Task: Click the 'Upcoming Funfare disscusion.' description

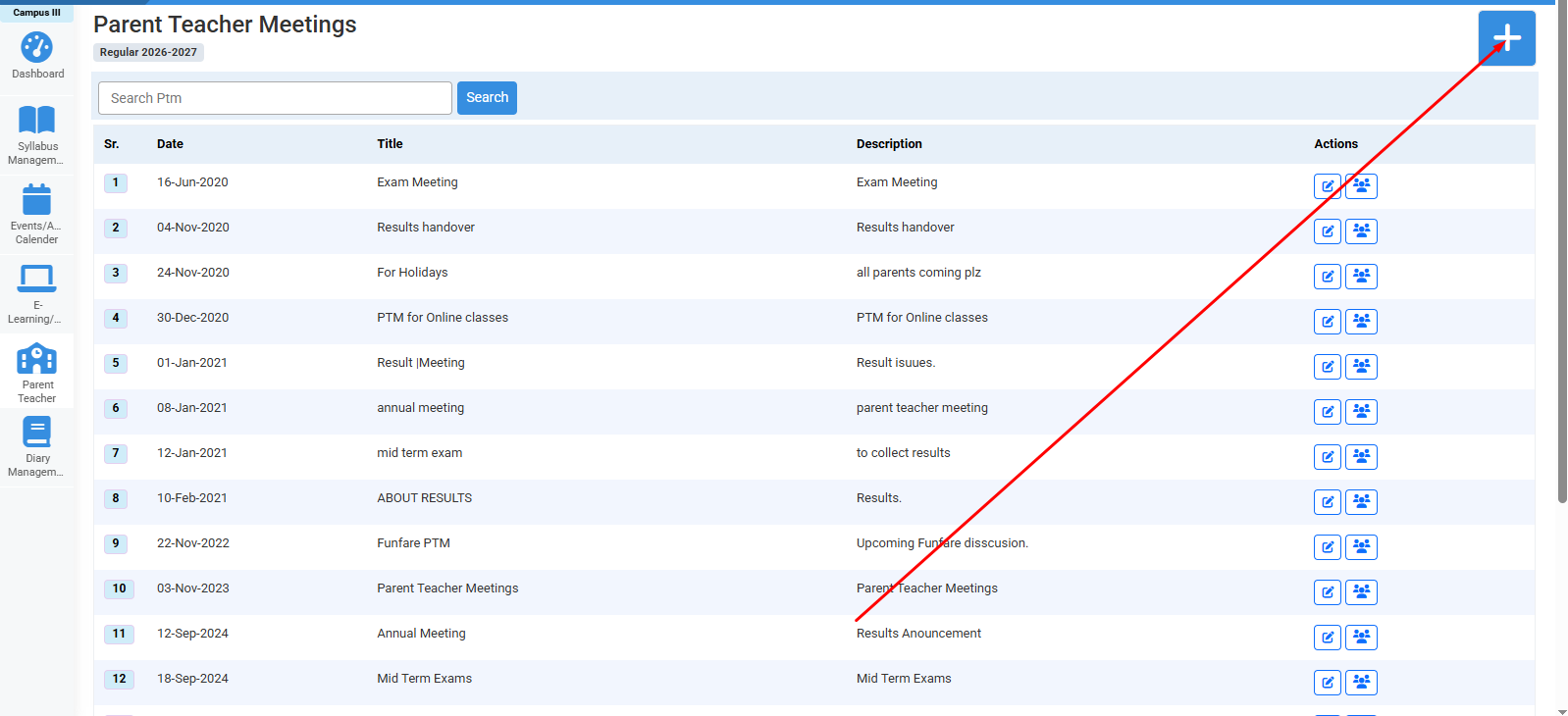Action: pos(942,543)
